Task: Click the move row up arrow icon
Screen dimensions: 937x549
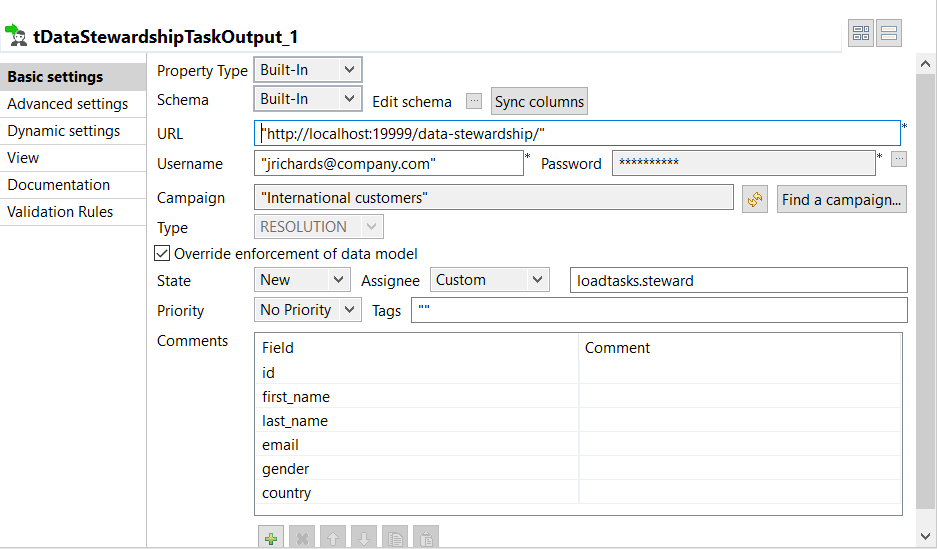Action: pos(333,538)
